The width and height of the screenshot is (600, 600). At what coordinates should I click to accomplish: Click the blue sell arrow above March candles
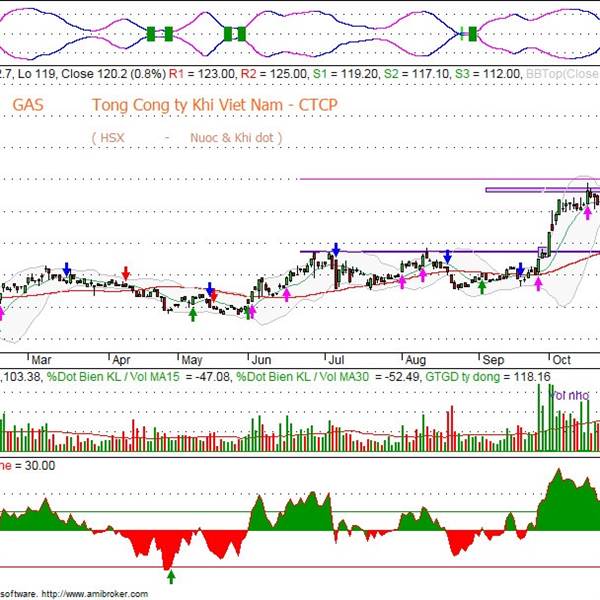click(67, 269)
